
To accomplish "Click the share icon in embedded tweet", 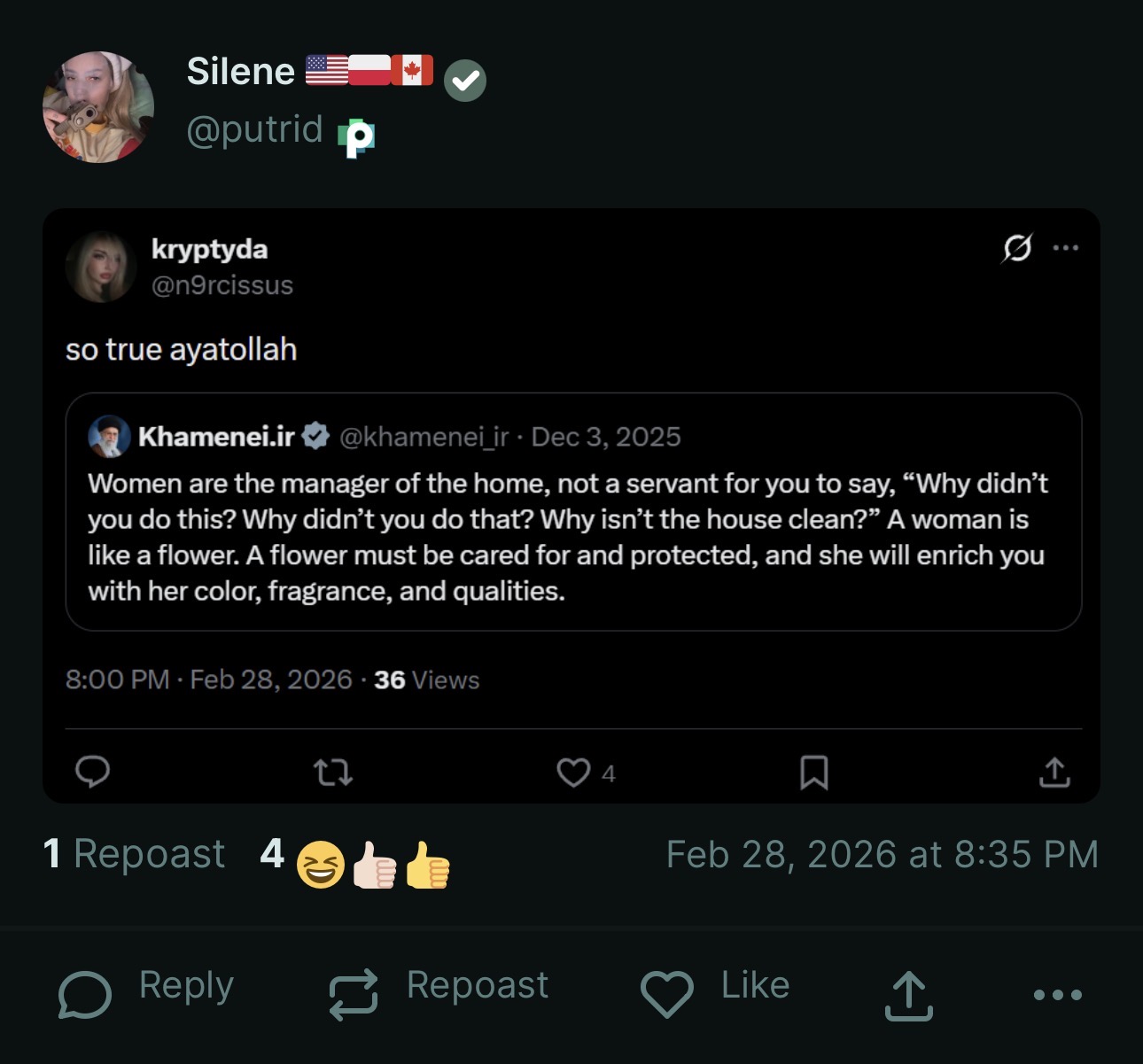I will (x=1054, y=773).
